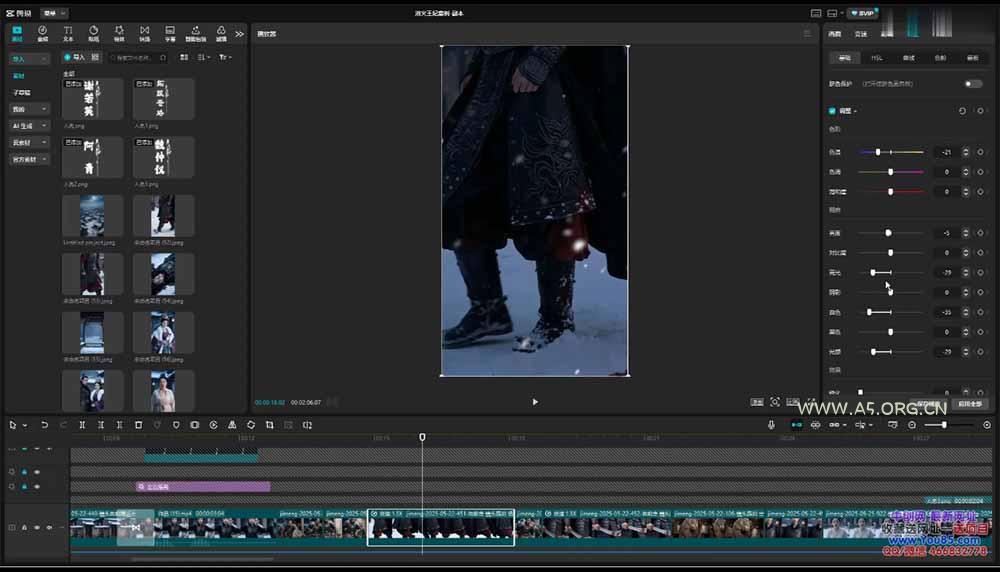Open the sort order dropdown in media panel

pos(203,57)
